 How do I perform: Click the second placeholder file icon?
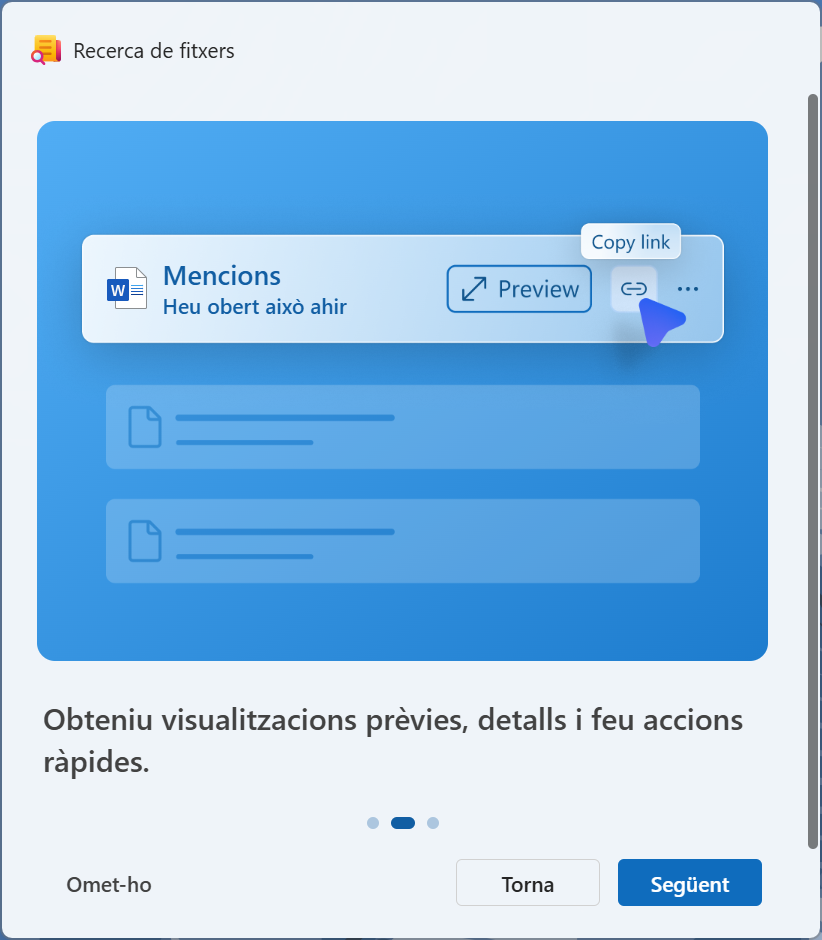[145, 541]
